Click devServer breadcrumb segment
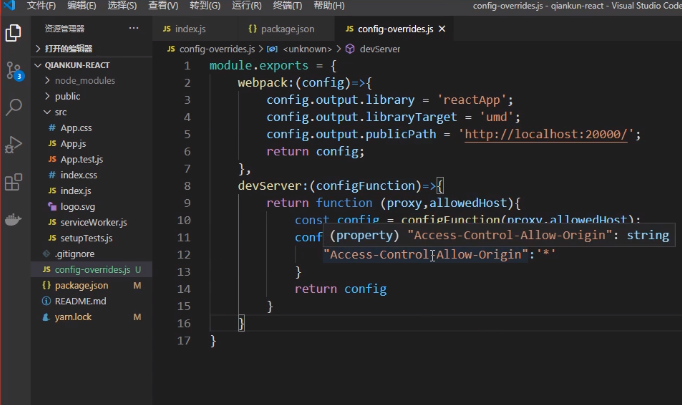 pos(379,49)
